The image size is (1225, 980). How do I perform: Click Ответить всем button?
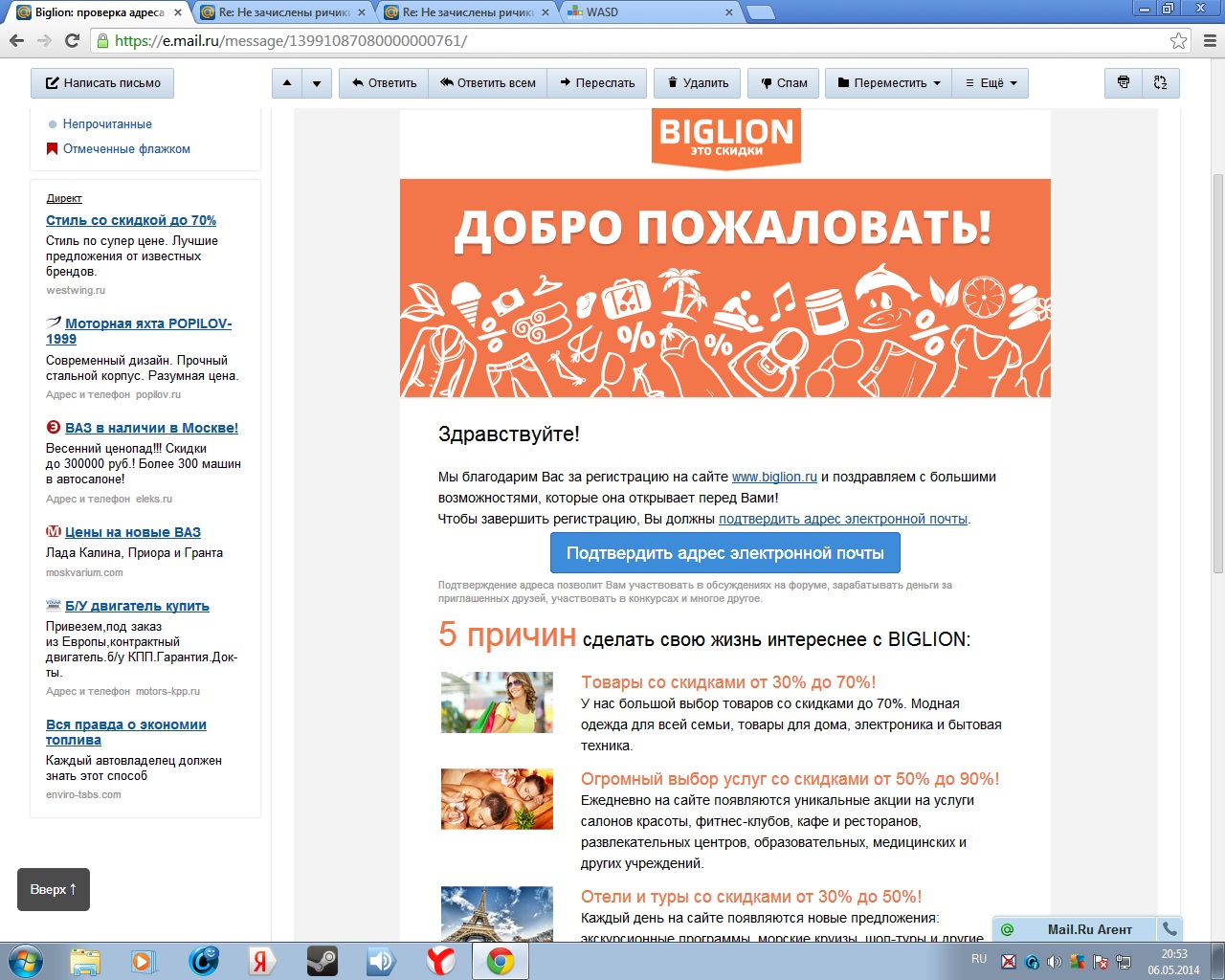click(x=488, y=83)
